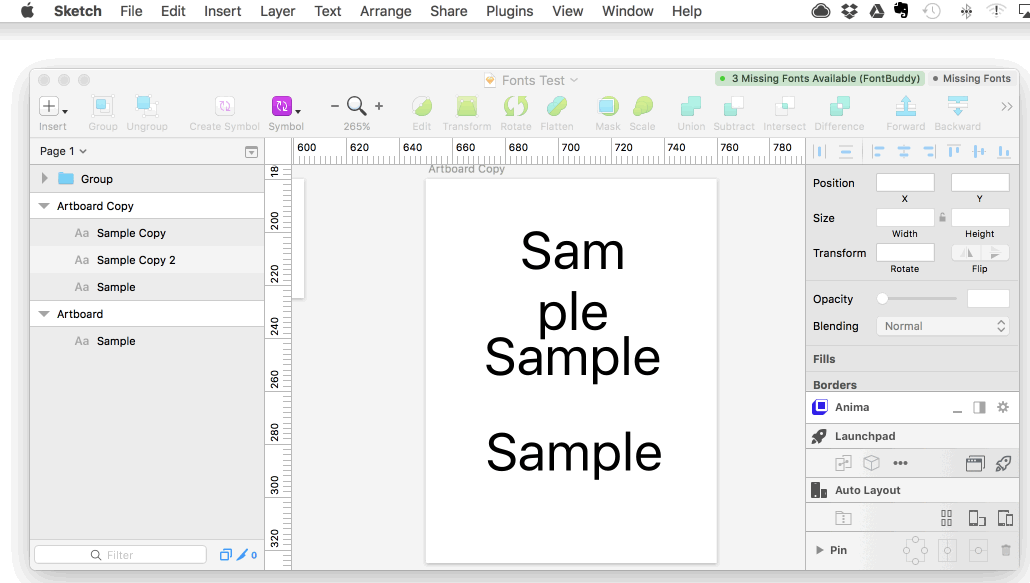Screen dimensions: 1030x583
Task: Collapse the Artboard Copy layer list
Action: (44, 206)
